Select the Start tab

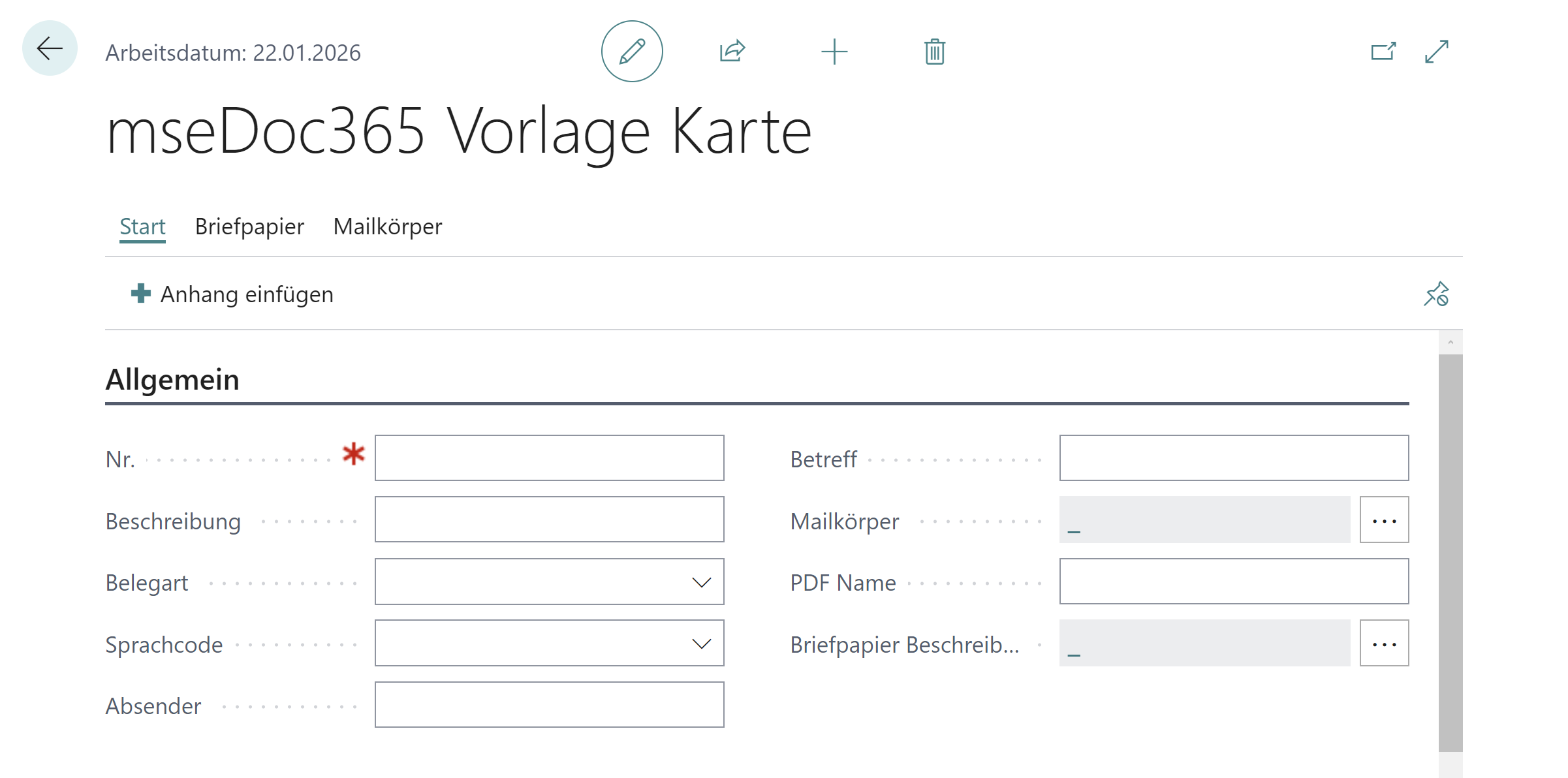click(x=142, y=226)
